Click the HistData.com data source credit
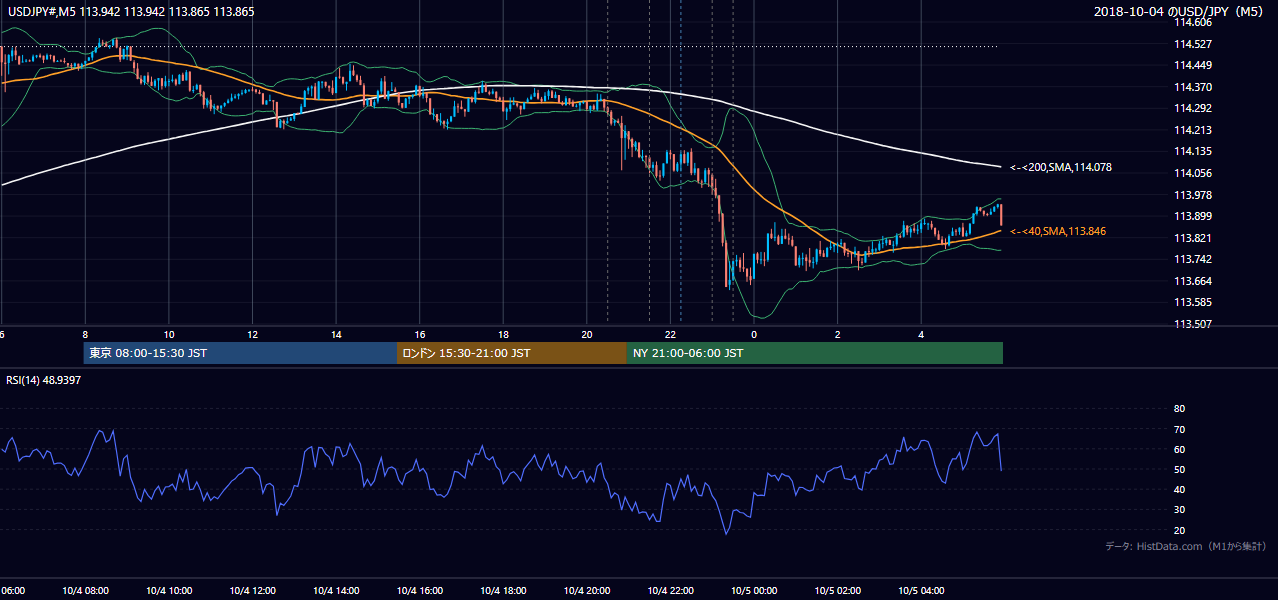The width and height of the screenshot is (1278, 600). [x=1186, y=546]
